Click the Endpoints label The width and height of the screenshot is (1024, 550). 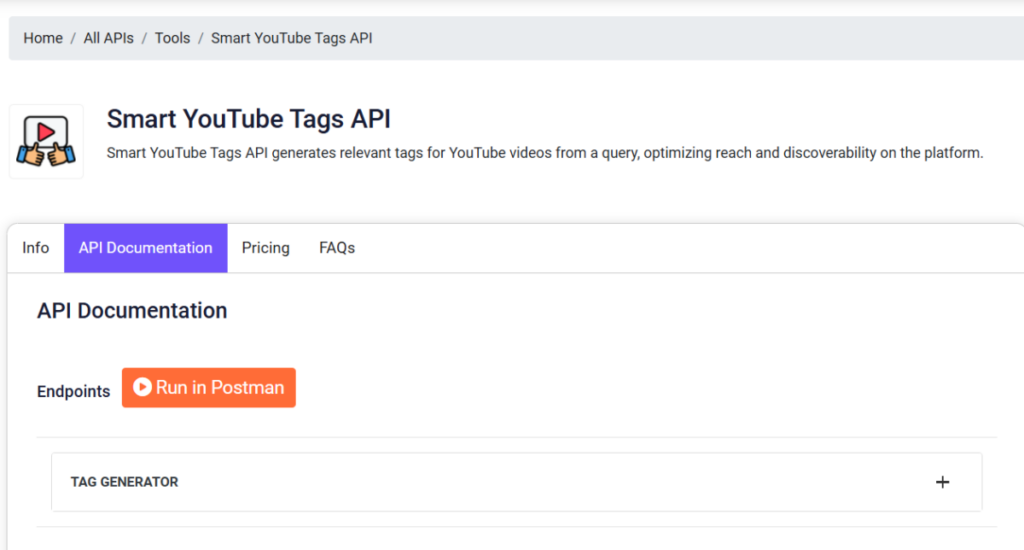click(x=74, y=391)
